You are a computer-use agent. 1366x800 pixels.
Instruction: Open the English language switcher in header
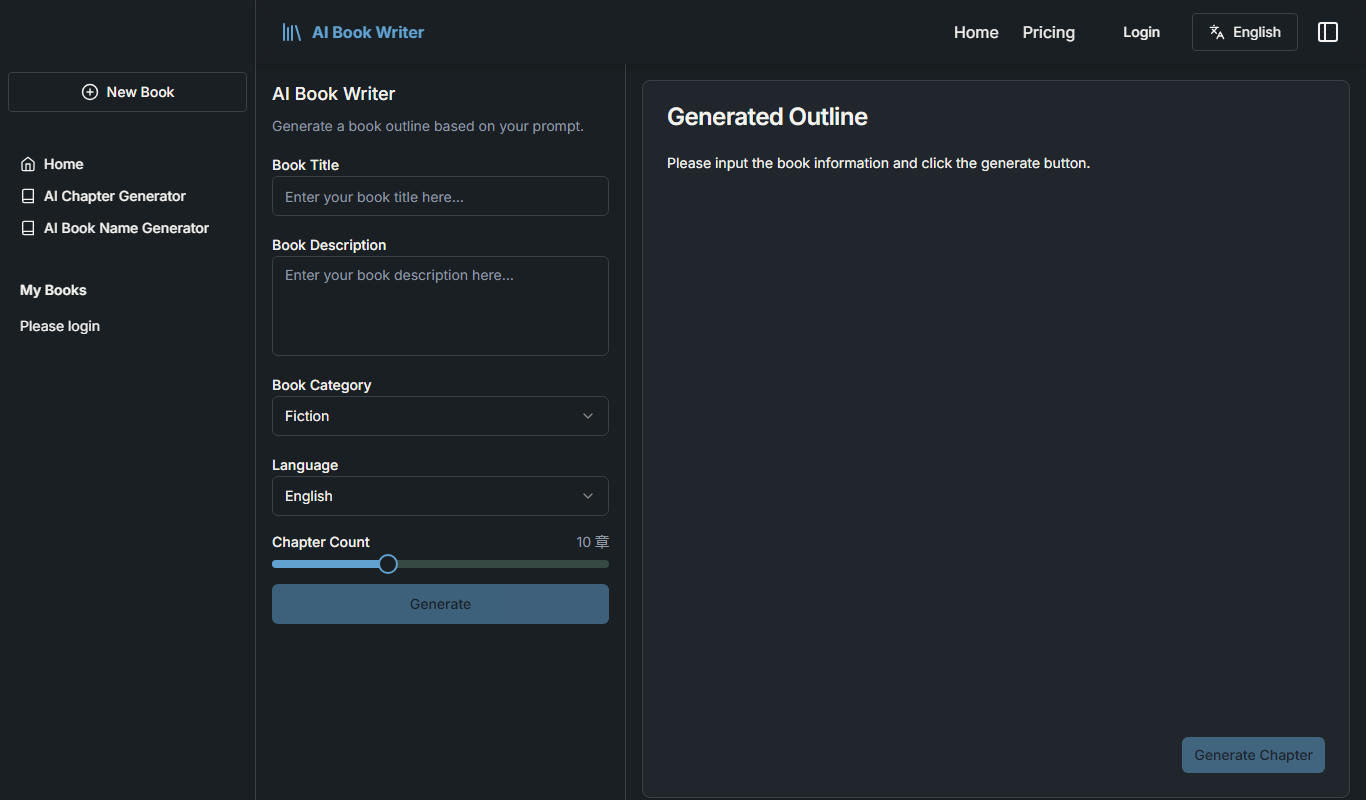[1245, 32]
